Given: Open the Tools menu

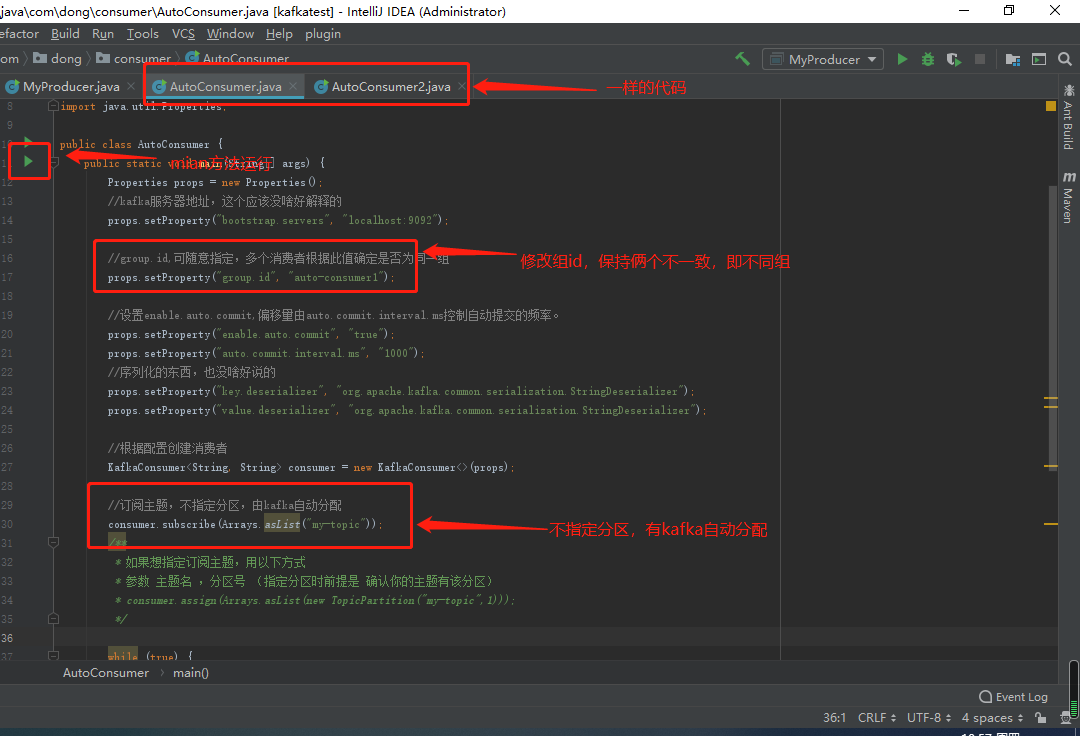Looking at the screenshot, I should [x=143, y=34].
